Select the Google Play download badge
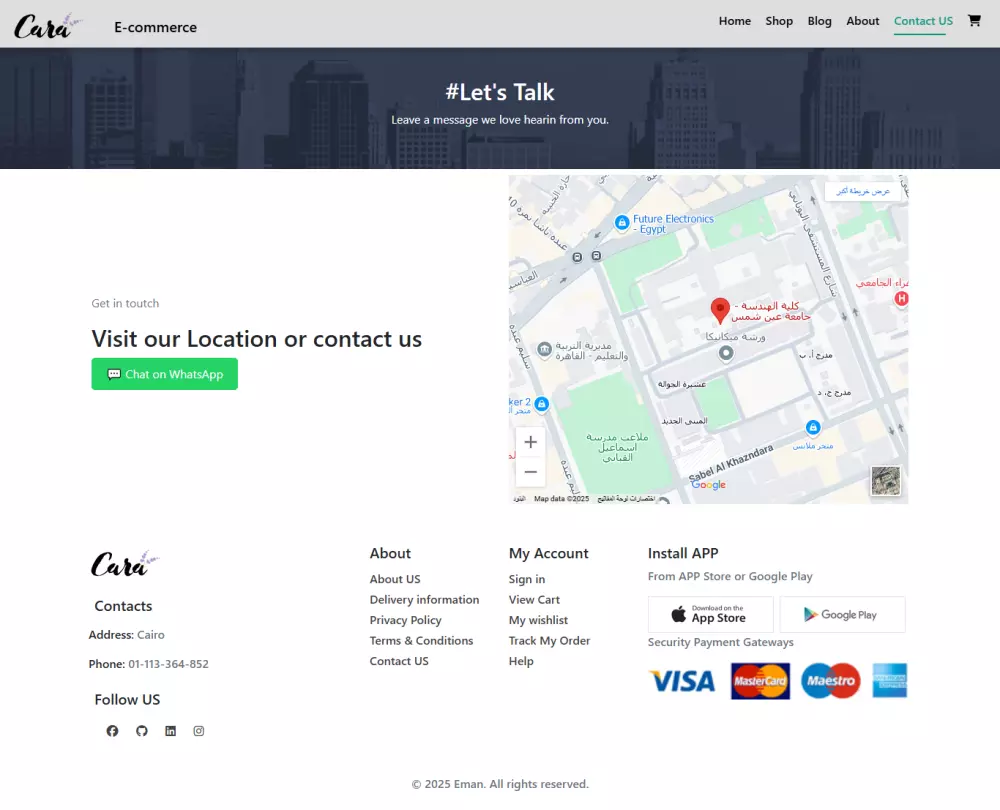The height and width of the screenshot is (810, 1000). coord(842,614)
